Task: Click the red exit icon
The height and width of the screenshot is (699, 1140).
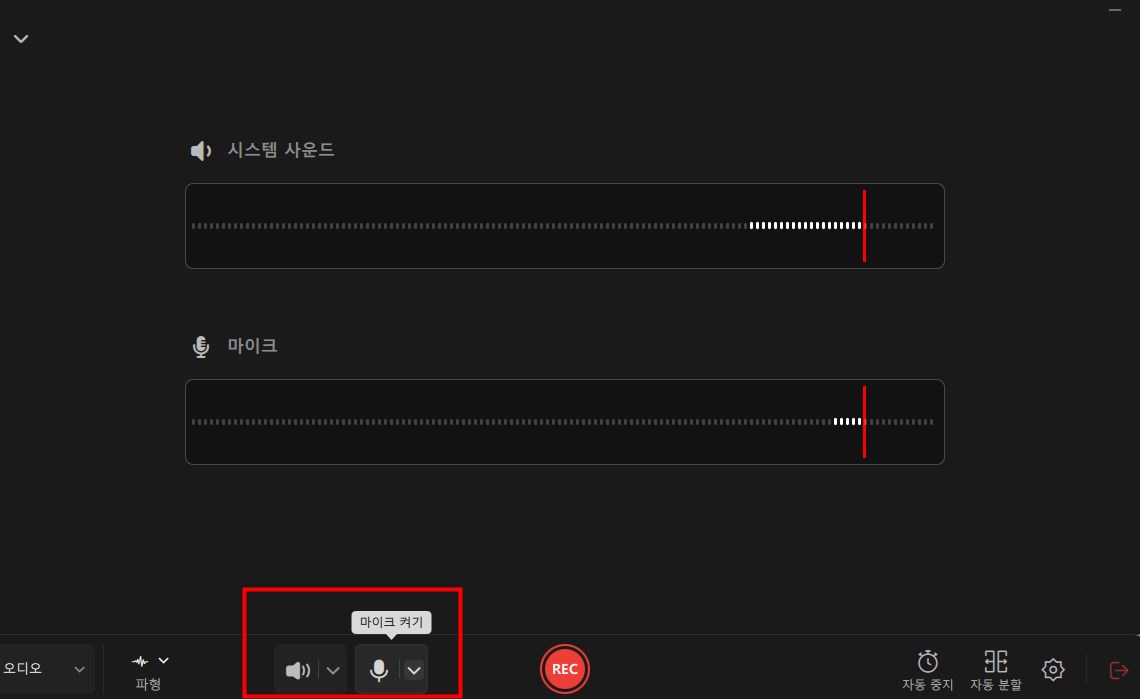Action: [1119, 670]
